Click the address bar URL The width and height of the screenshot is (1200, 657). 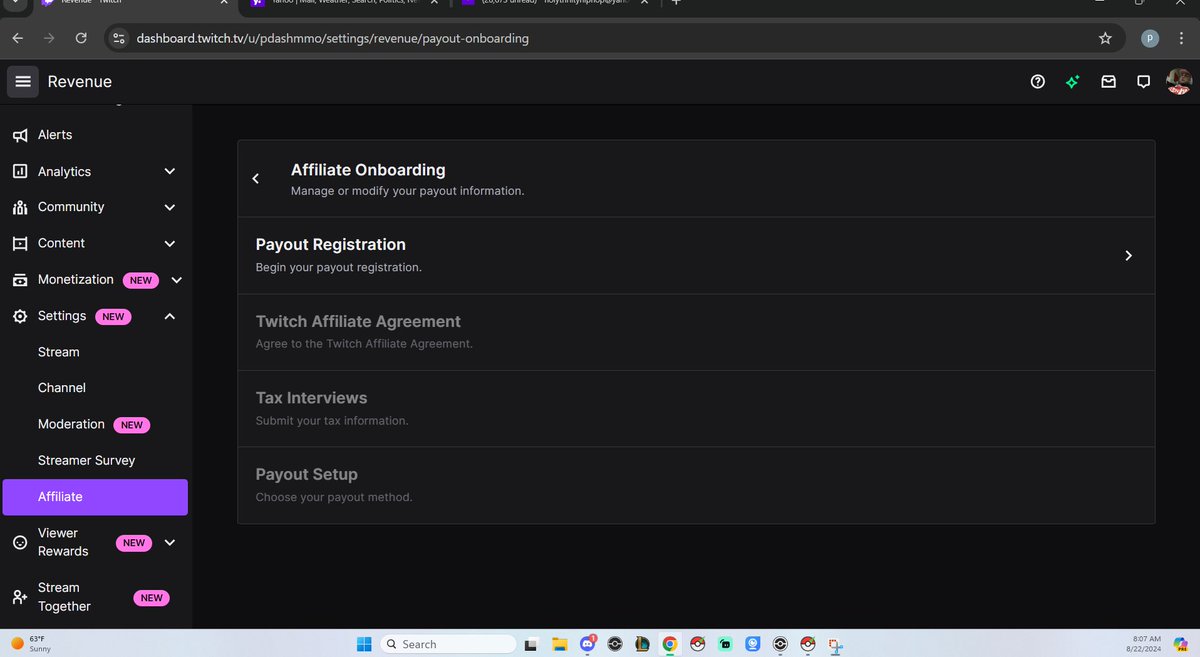(333, 38)
